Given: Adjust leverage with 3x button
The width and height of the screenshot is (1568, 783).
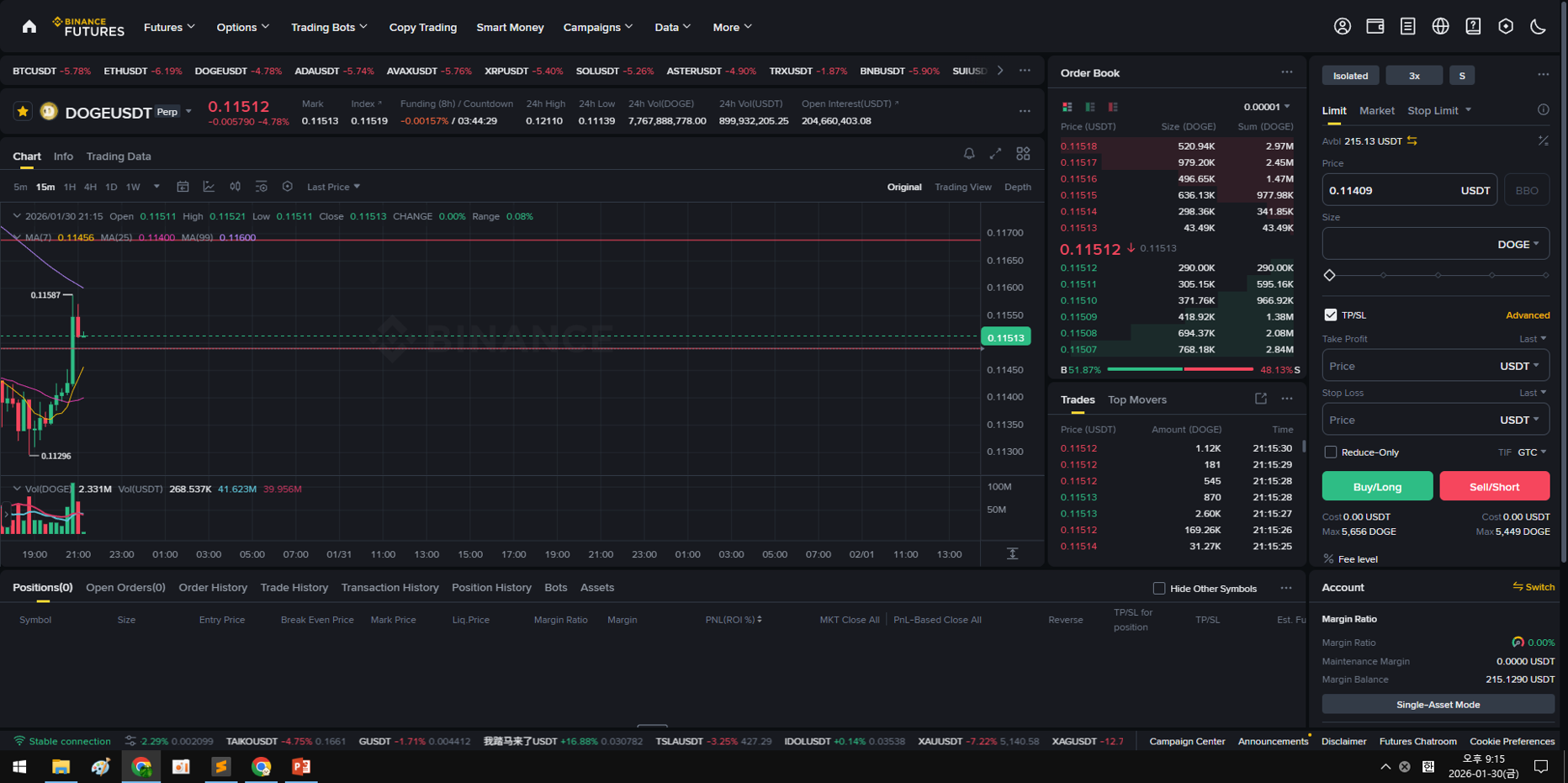Looking at the screenshot, I should tap(1414, 76).
